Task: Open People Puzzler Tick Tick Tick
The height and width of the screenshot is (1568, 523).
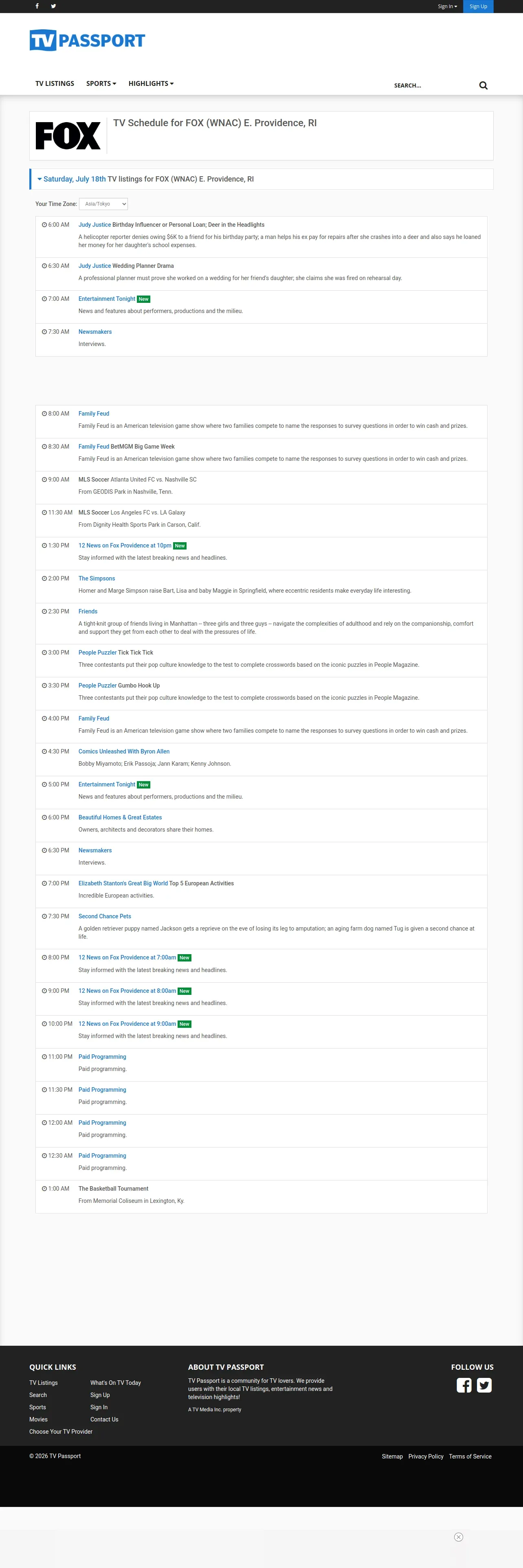Action: 97,653
